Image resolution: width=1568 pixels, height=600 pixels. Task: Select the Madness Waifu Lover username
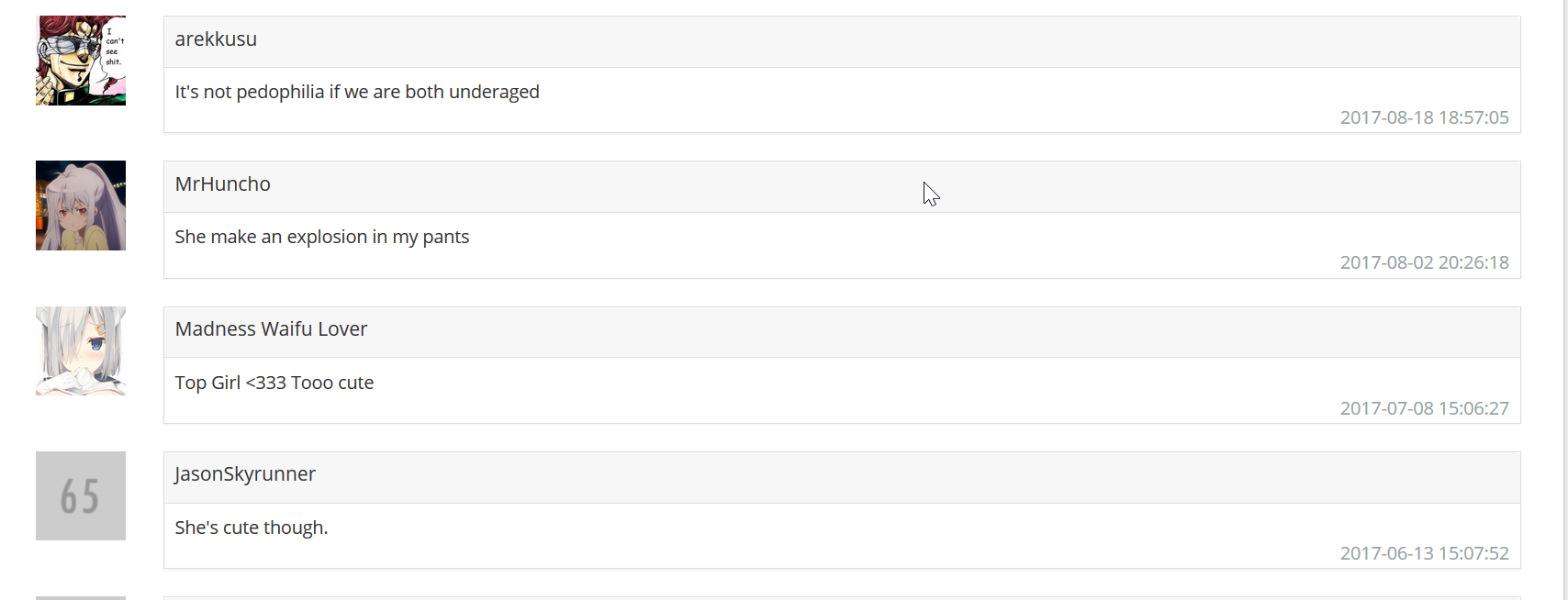click(x=271, y=329)
